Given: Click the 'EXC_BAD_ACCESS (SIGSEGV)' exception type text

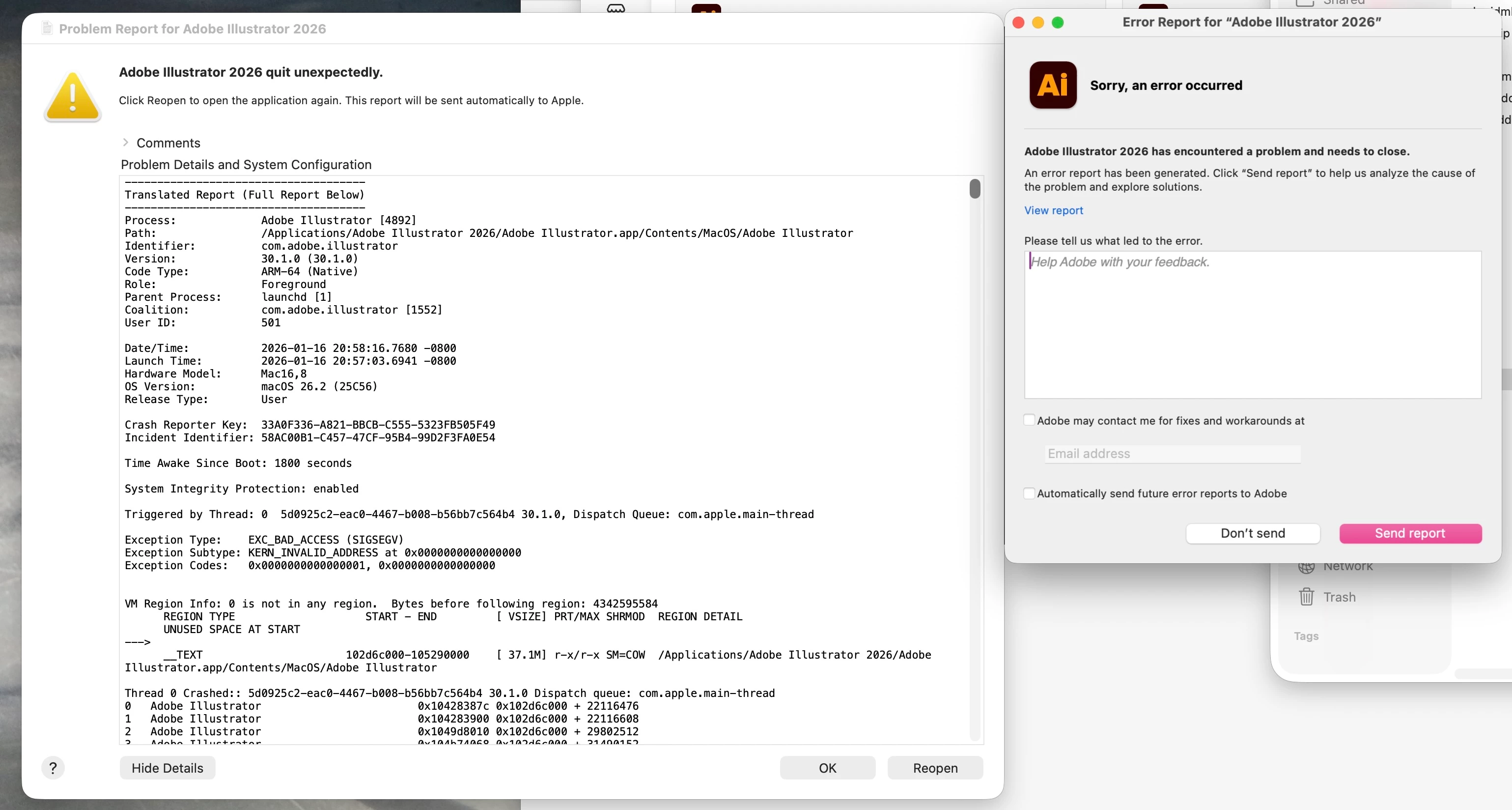Looking at the screenshot, I should click(x=326, y=539).
